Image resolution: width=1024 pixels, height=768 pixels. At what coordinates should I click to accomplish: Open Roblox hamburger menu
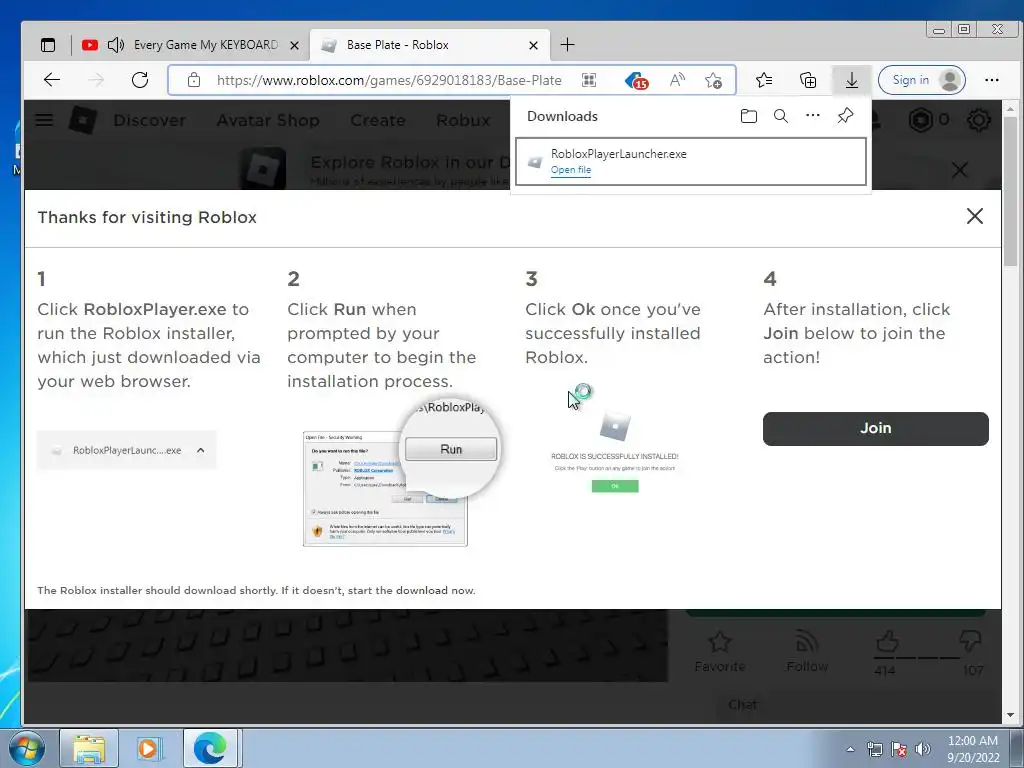[44, 120]
